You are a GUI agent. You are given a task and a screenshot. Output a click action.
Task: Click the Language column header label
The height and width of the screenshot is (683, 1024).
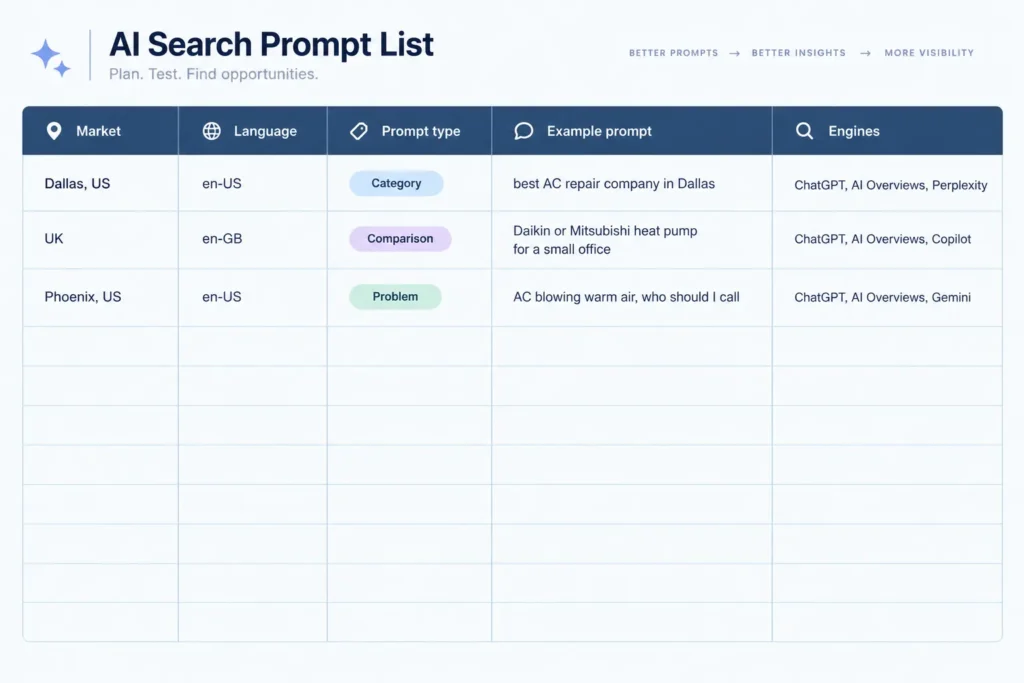(x=265, y=131)
